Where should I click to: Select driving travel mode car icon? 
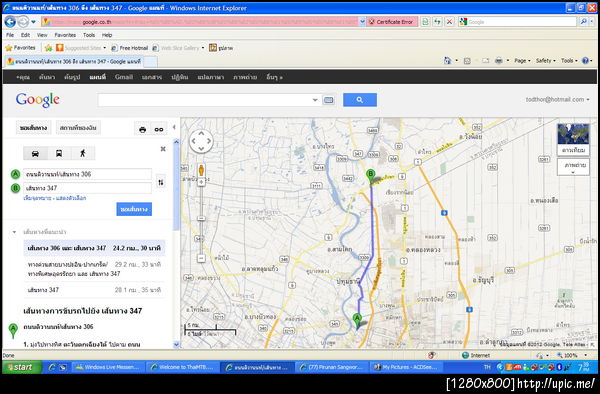35,153
